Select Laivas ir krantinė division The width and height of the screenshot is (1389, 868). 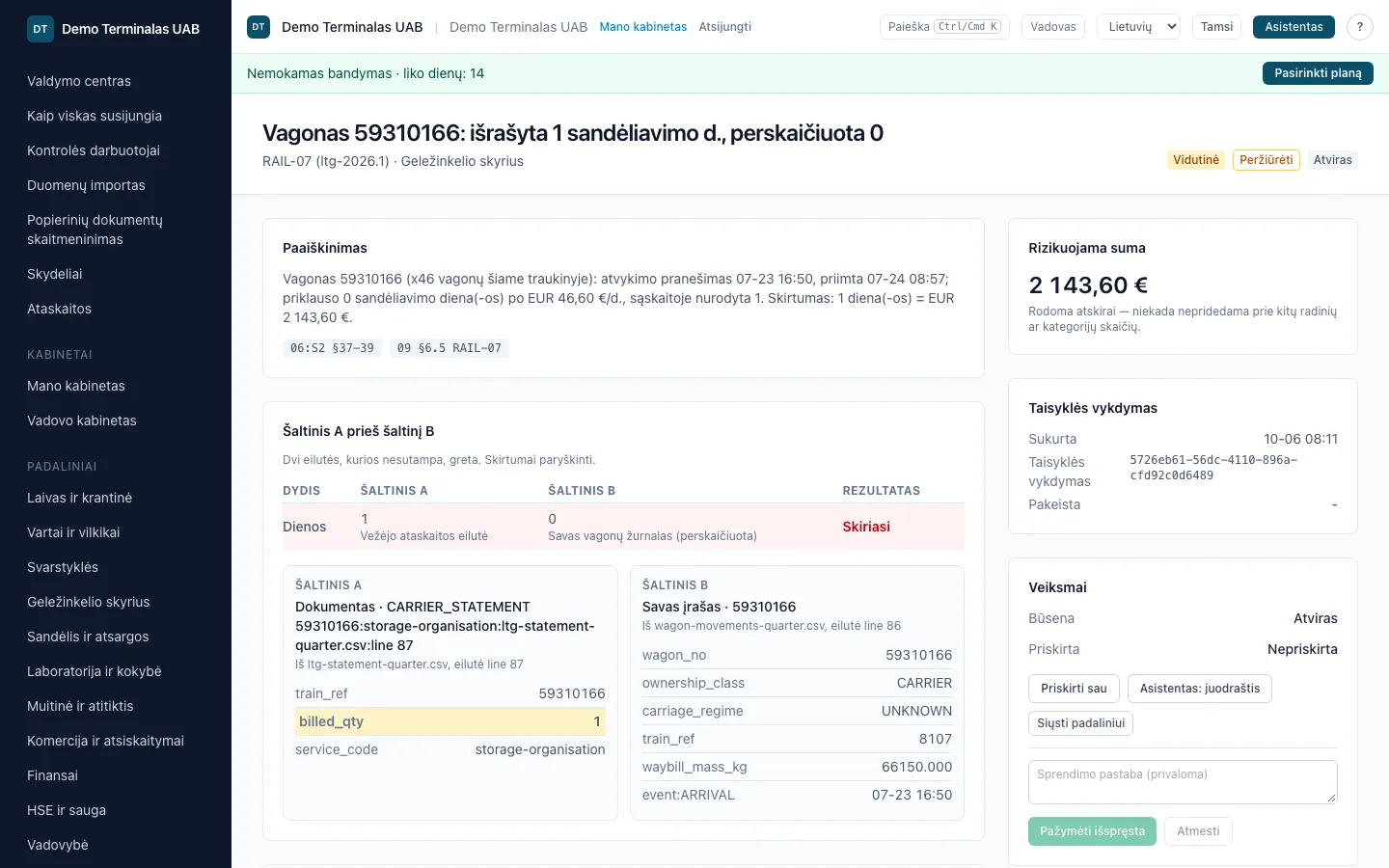tap(116, 498)
